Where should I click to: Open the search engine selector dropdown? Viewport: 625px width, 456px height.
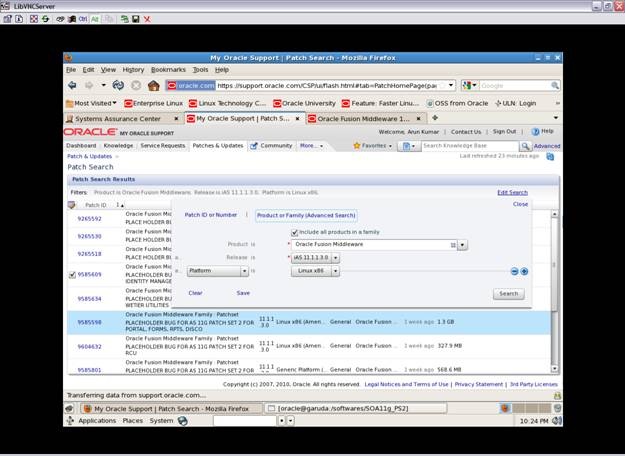[x=470, y=85]
